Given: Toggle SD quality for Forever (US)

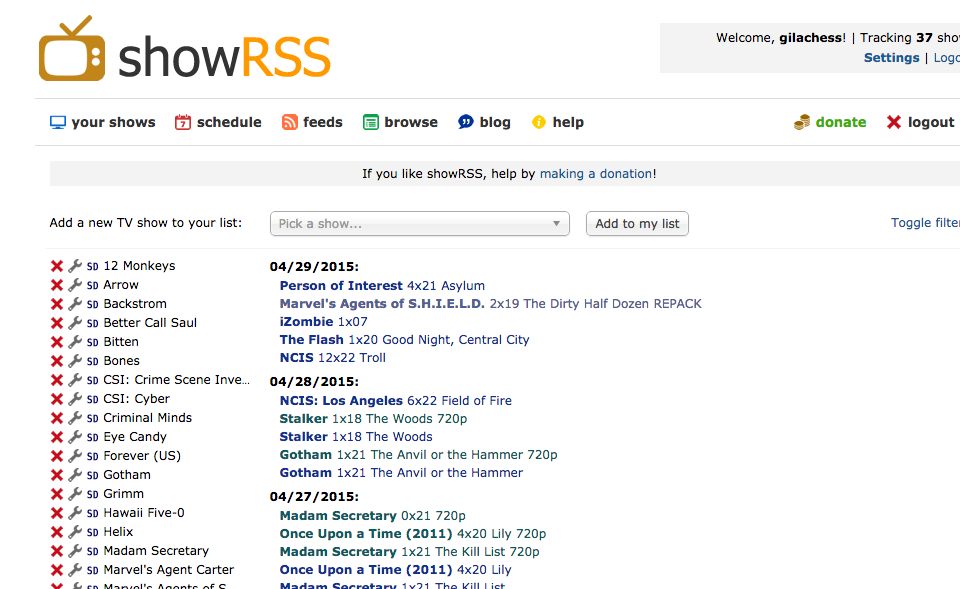Looking at the screenshot, I should pyautogui.click(x=92, y=456).
